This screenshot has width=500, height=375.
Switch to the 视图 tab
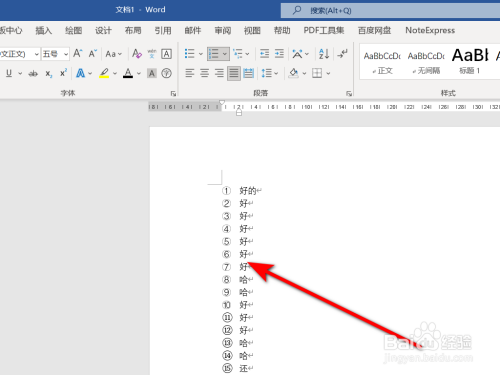(252, 31)
